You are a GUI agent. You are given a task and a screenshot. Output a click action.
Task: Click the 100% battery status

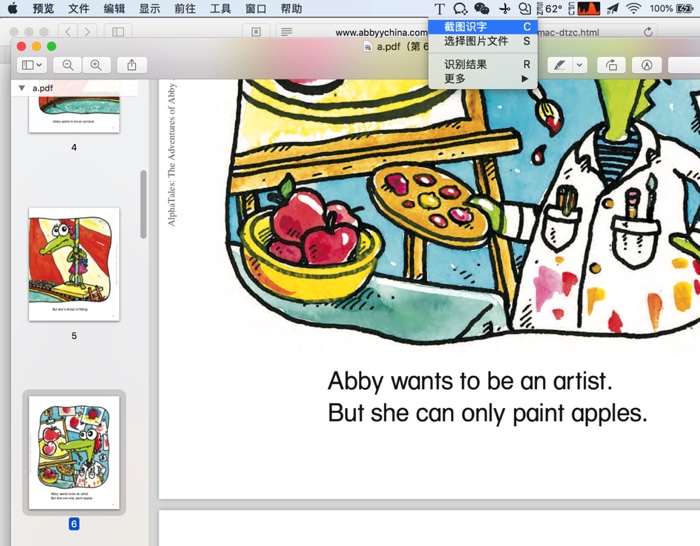671,8
